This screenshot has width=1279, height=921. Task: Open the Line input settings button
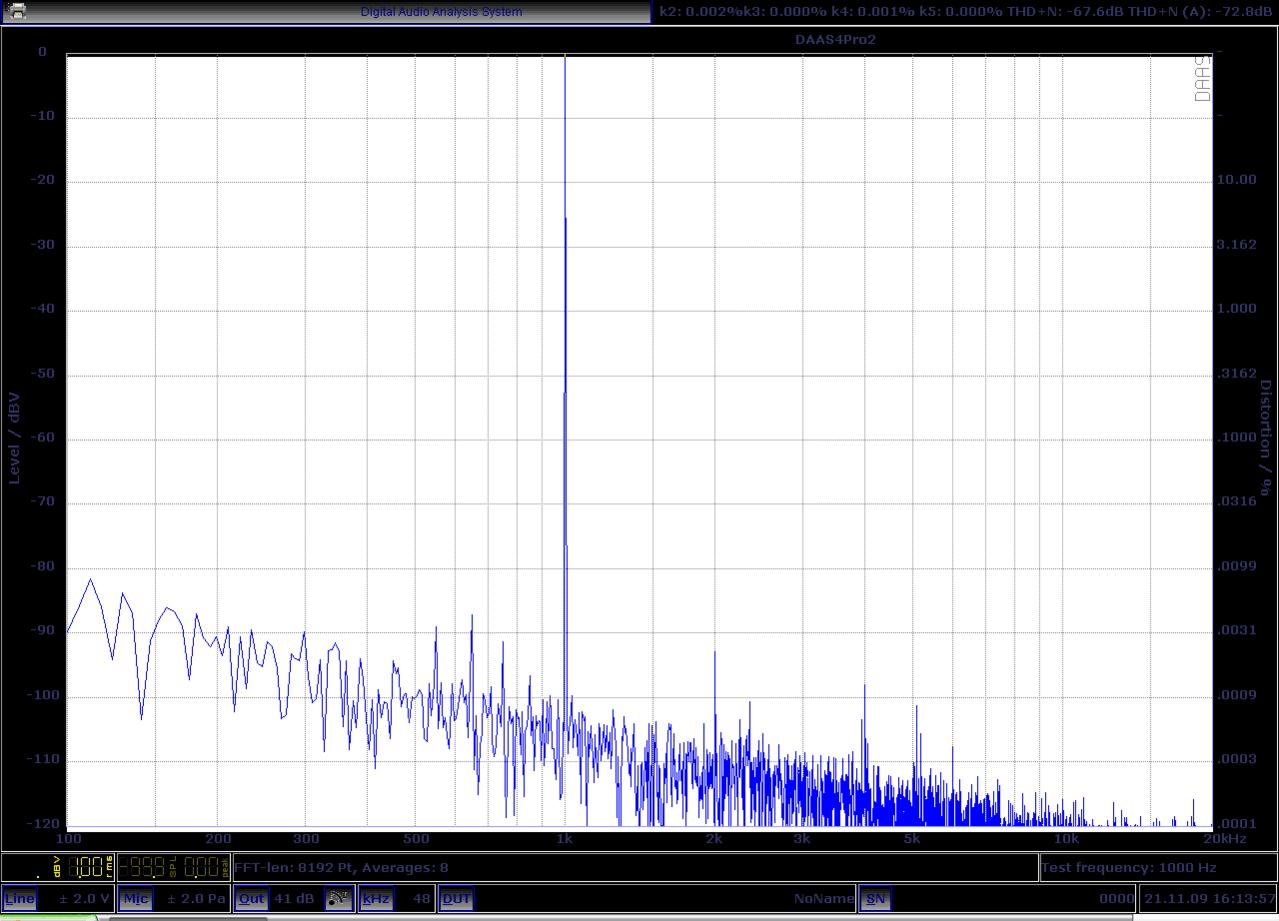[19, 898]
